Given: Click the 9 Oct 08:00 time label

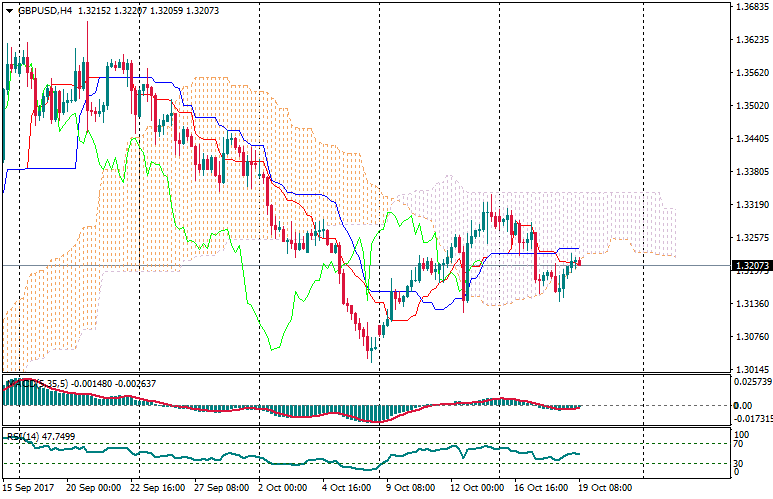Looking at the screenshot, I should pyautogui.click(x=410, y=488).
